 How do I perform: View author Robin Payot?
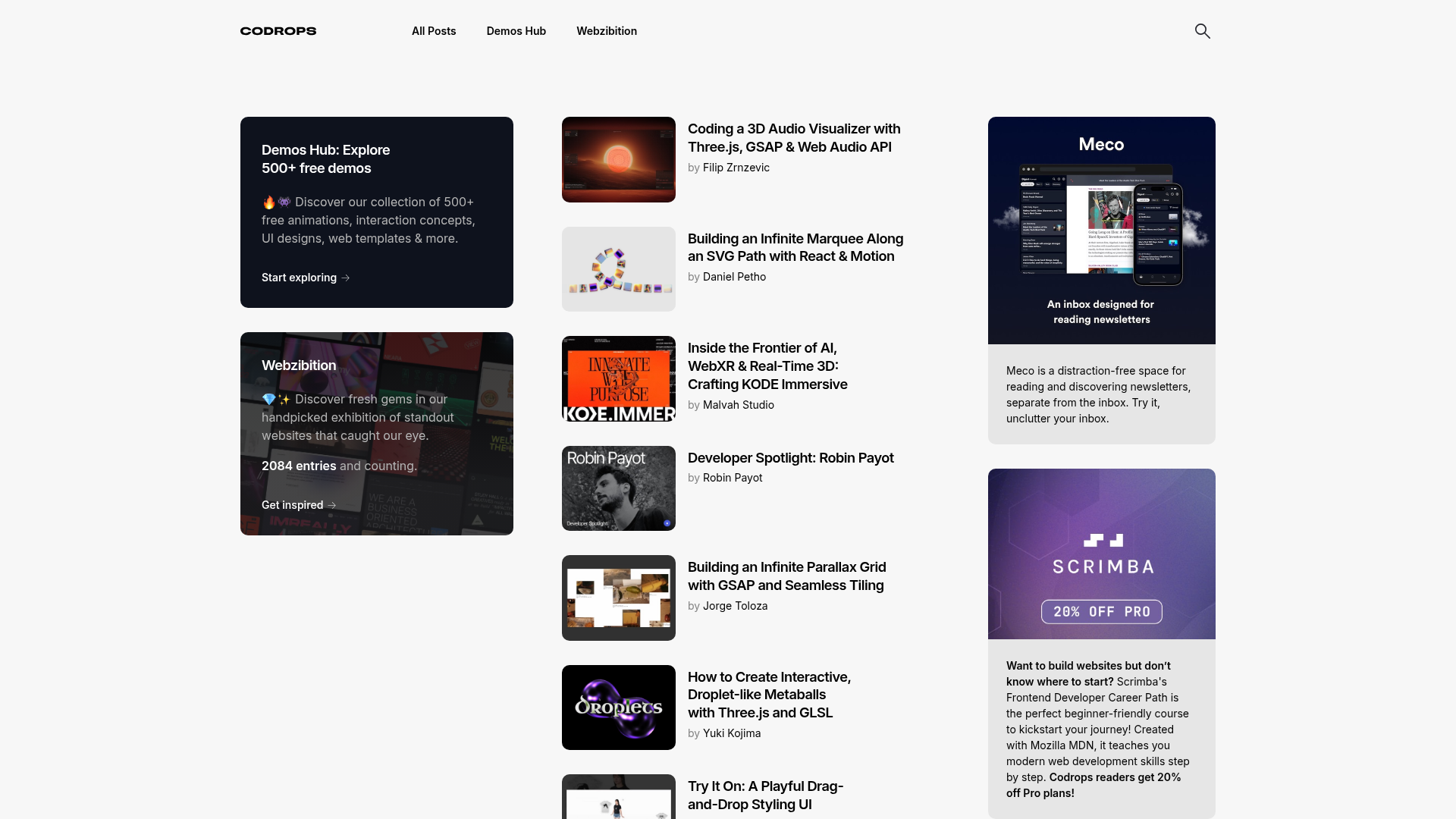[733, 478]
